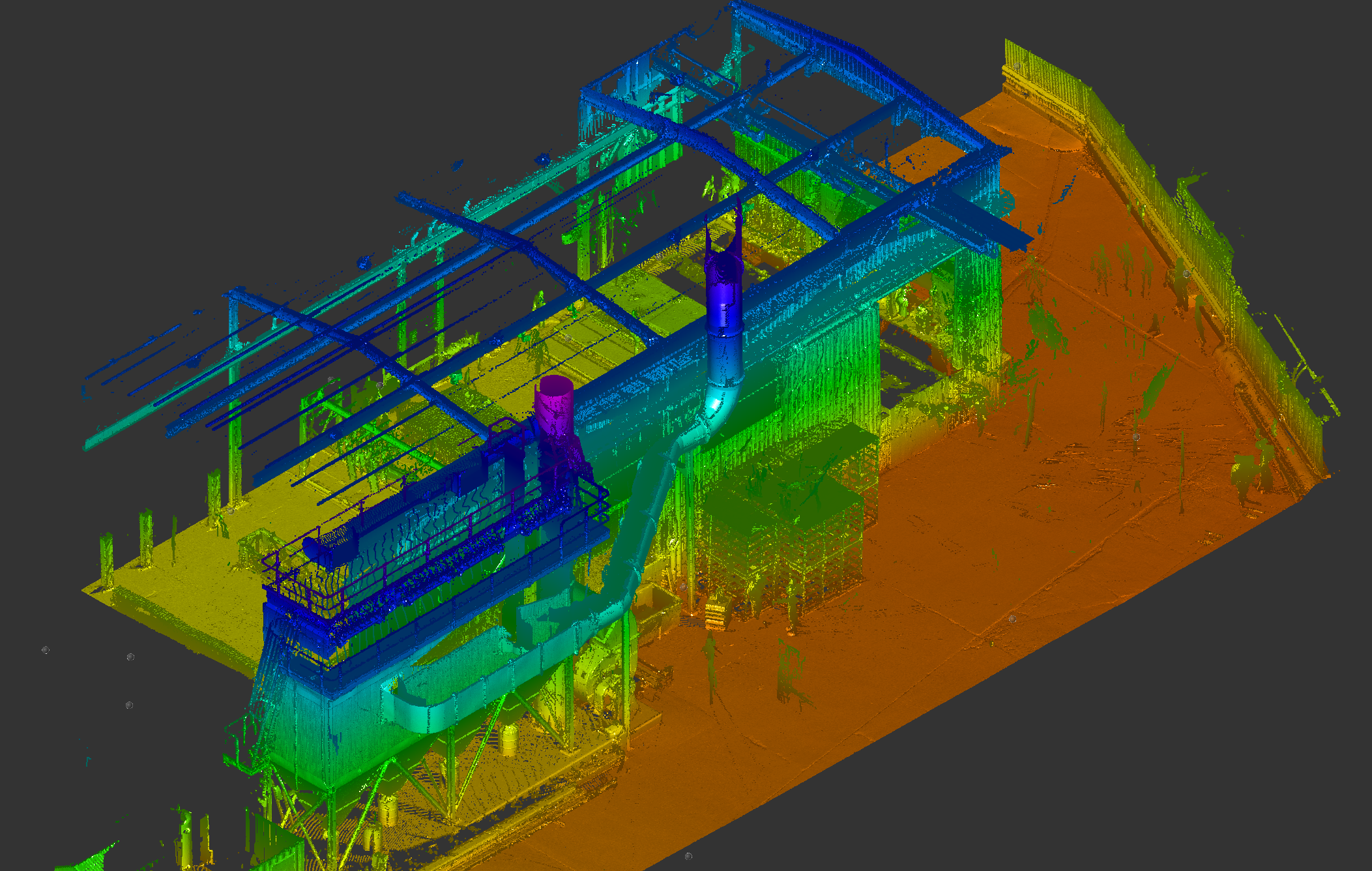Click the tall purple vertical stack pipe

tap(725, 287)
